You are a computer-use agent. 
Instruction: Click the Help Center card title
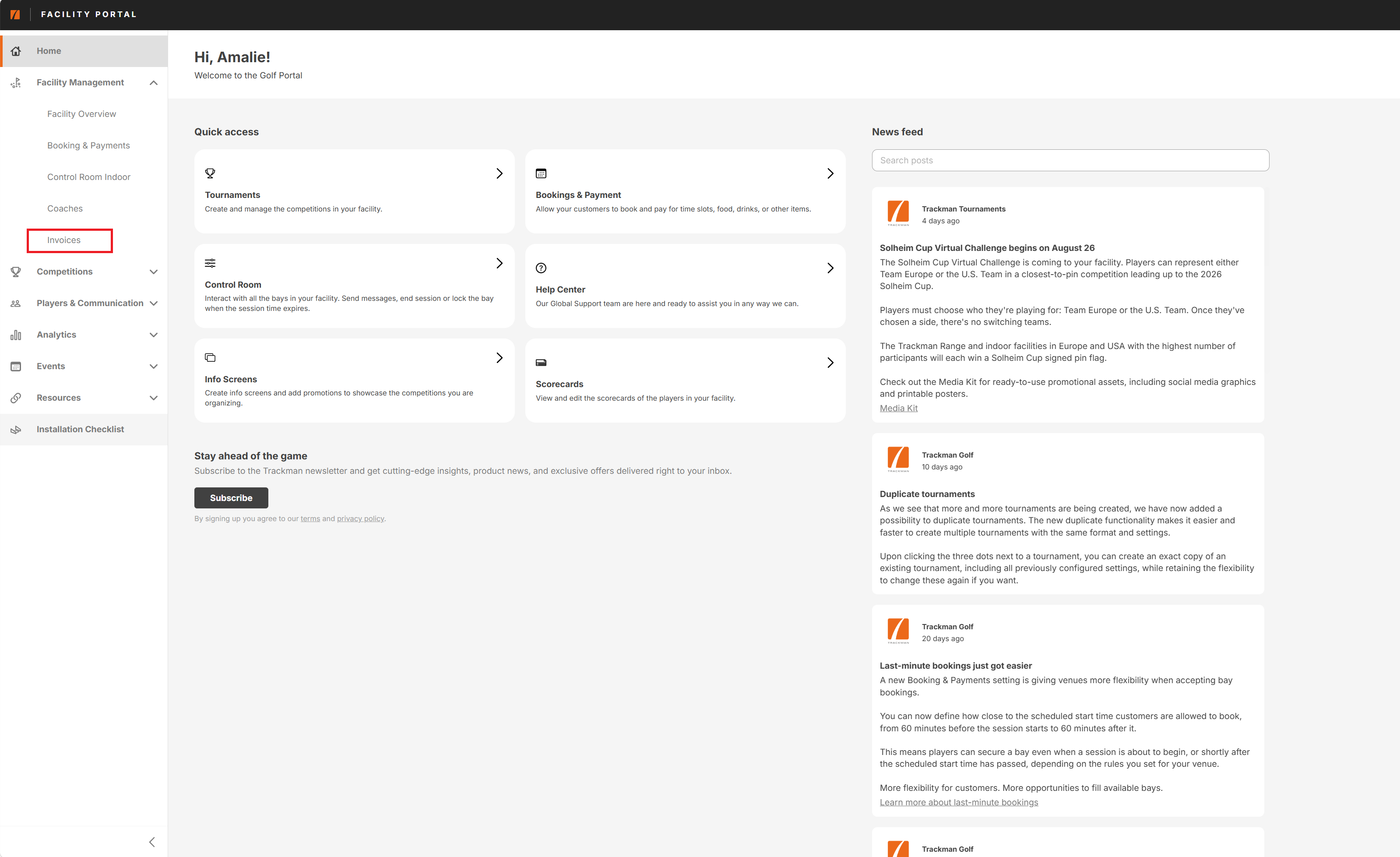pos(560,289)
